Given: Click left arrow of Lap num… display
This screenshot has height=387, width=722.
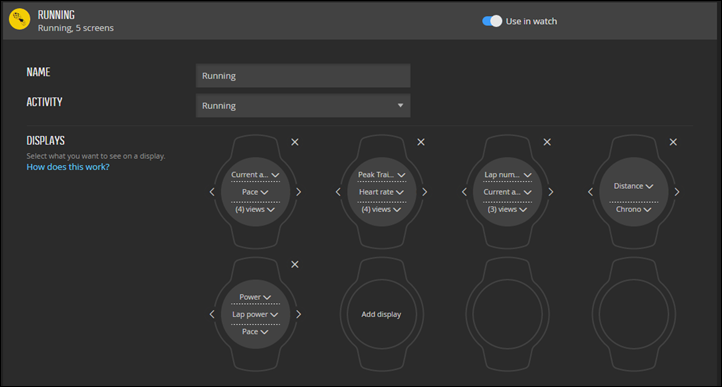Looking at the screenshot, I should [x=464, y=192].
